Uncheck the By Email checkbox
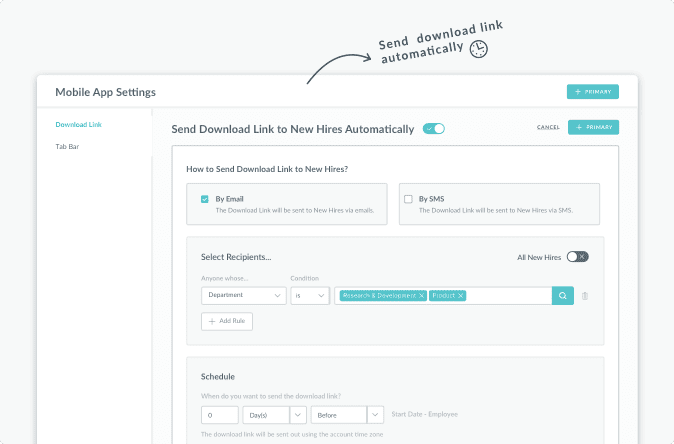The width and height of the screenshot is (674, 444). [x=205, y=199]
